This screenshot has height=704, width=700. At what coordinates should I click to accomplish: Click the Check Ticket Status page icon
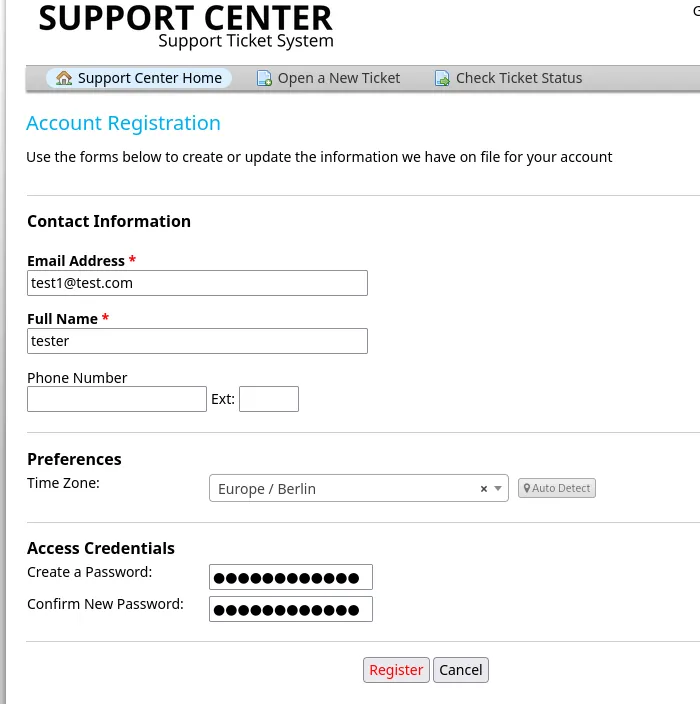click(442, 78)
